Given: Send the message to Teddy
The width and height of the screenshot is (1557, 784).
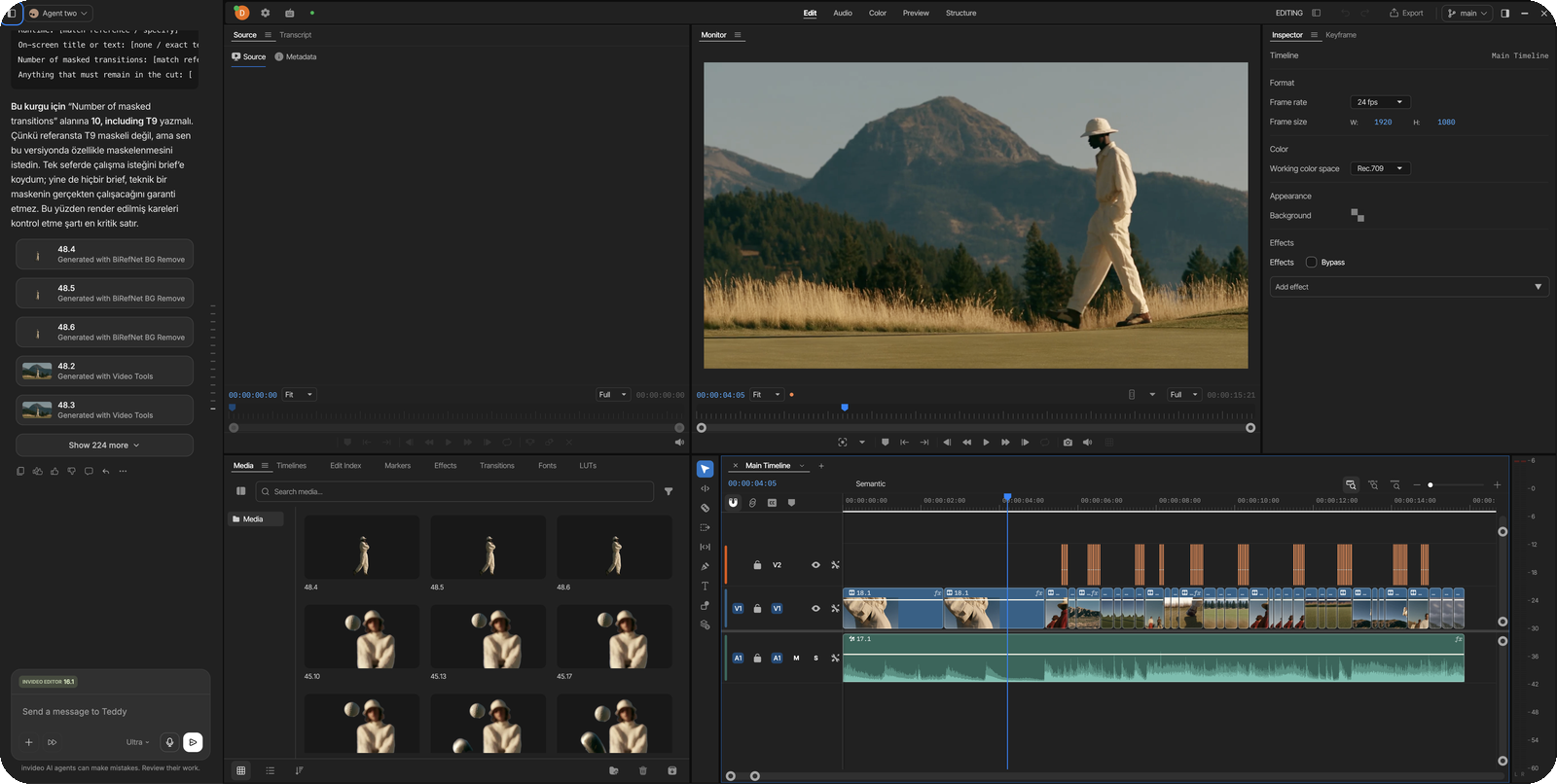Looking at the screenshot, I should point(193,742).
